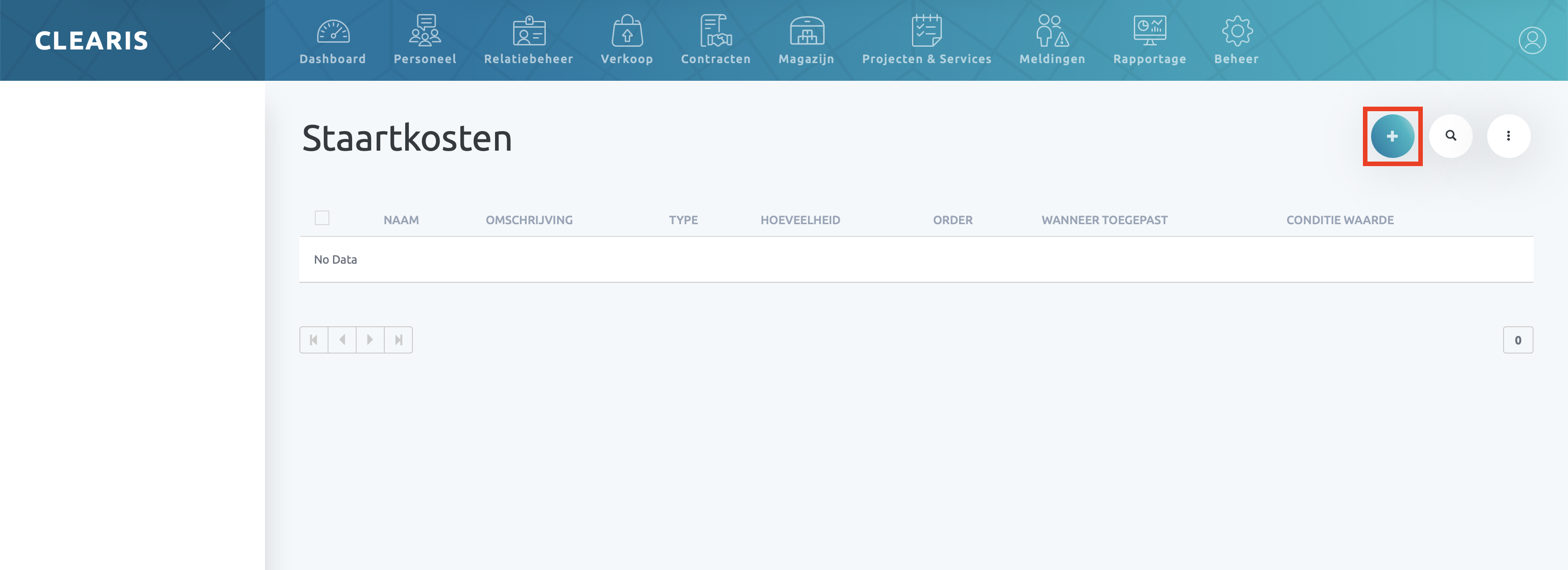Sort table by NAAM column
Image resolution: width=1568 pixels, height=570 pixels.
pyautogui.click(x=401, y=220)
